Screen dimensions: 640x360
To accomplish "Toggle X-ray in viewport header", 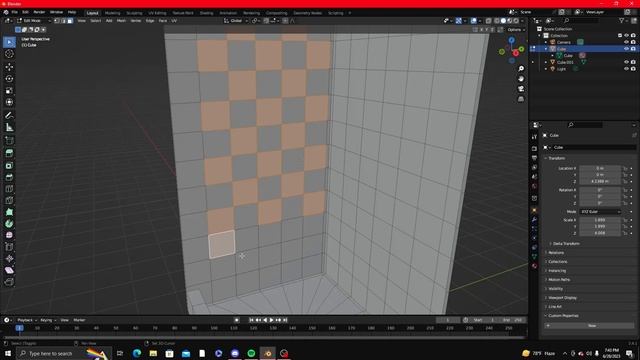I will point(488,20).
